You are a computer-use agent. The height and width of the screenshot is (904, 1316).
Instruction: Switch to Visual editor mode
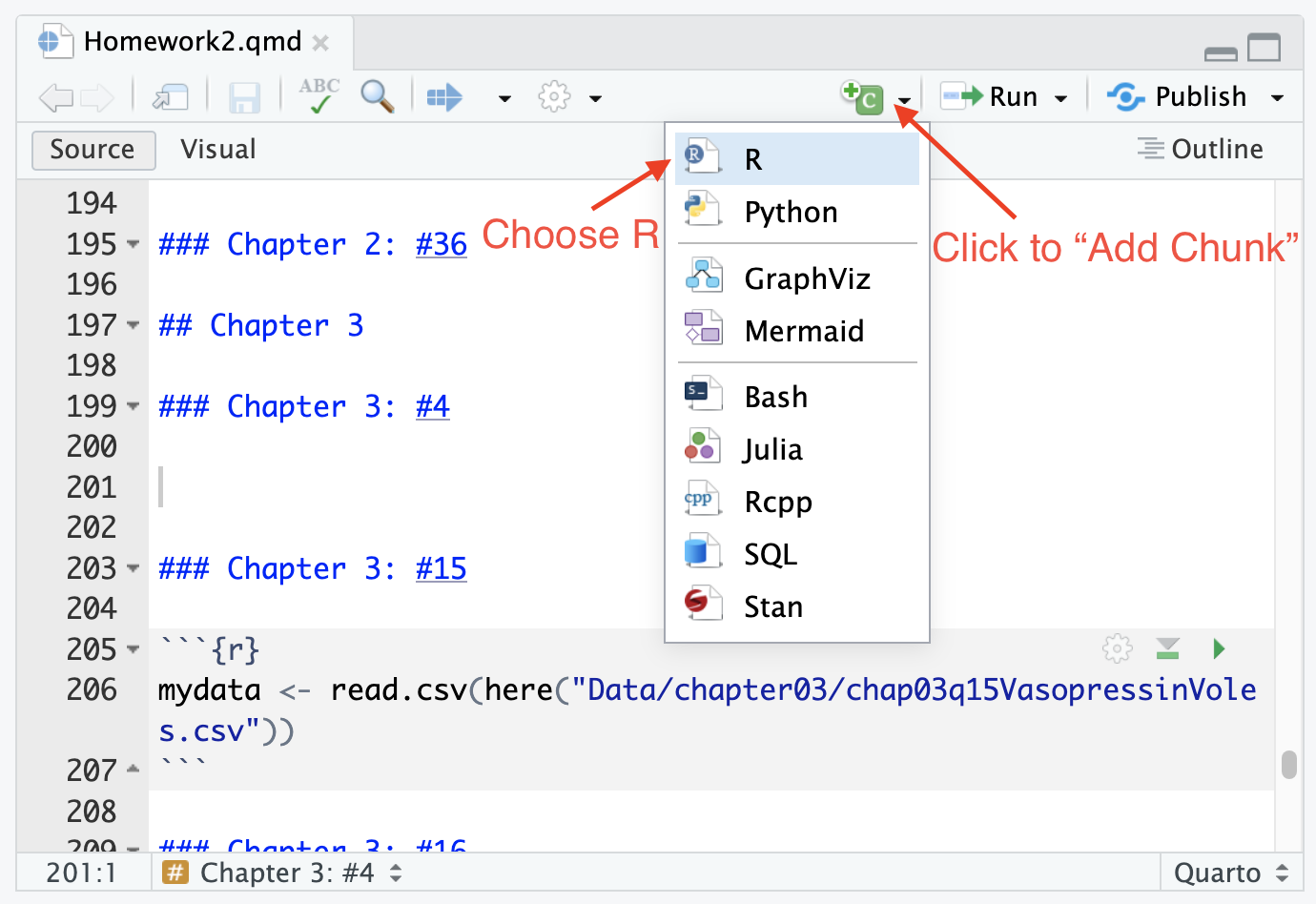tap(218, 150)
